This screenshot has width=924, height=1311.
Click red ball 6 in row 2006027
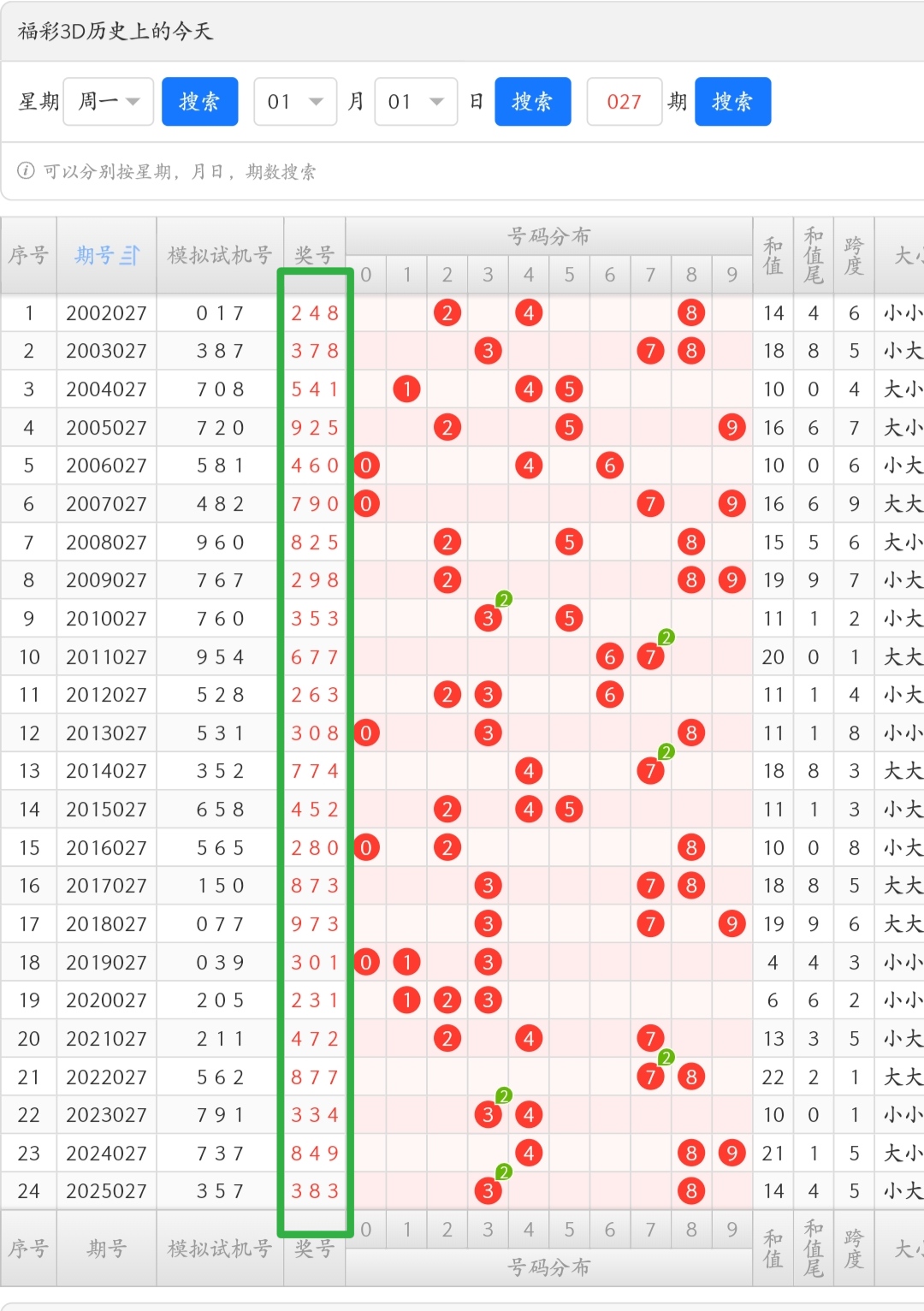coord(609,466)
